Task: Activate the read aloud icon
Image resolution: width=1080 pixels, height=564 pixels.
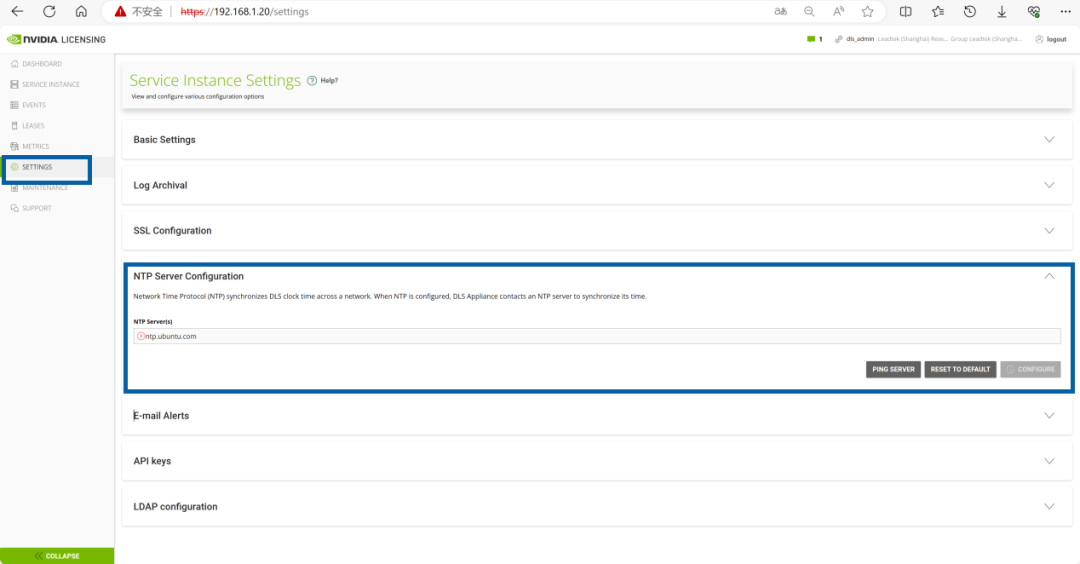Action: (838, 11)
